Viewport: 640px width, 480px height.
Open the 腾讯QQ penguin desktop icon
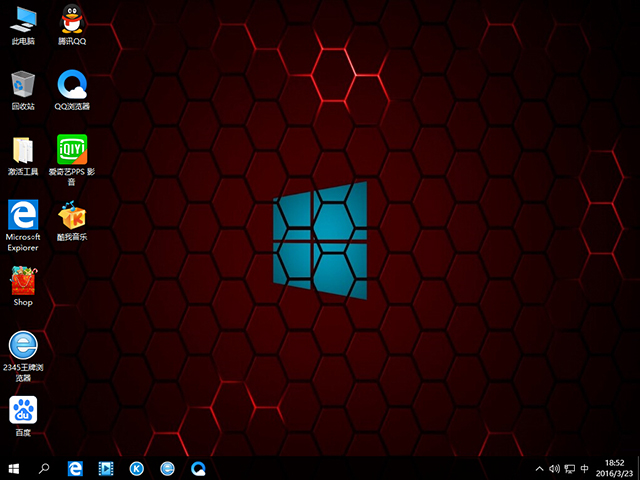click(72, 19)
